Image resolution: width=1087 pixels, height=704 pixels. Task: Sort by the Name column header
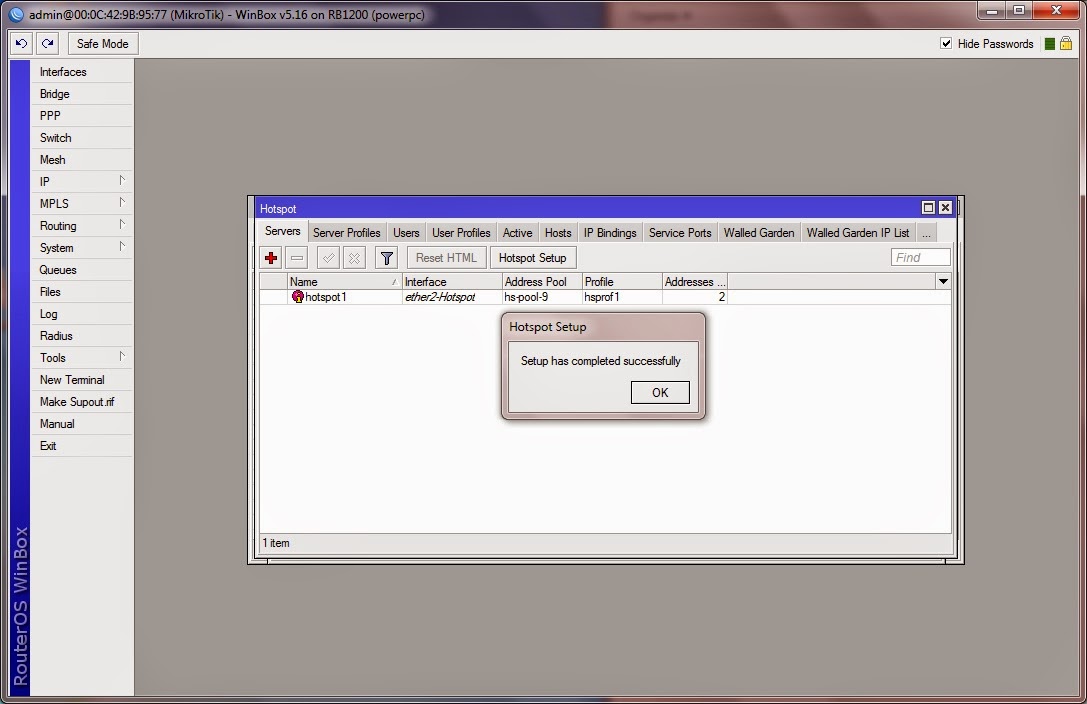click(345, 282)
